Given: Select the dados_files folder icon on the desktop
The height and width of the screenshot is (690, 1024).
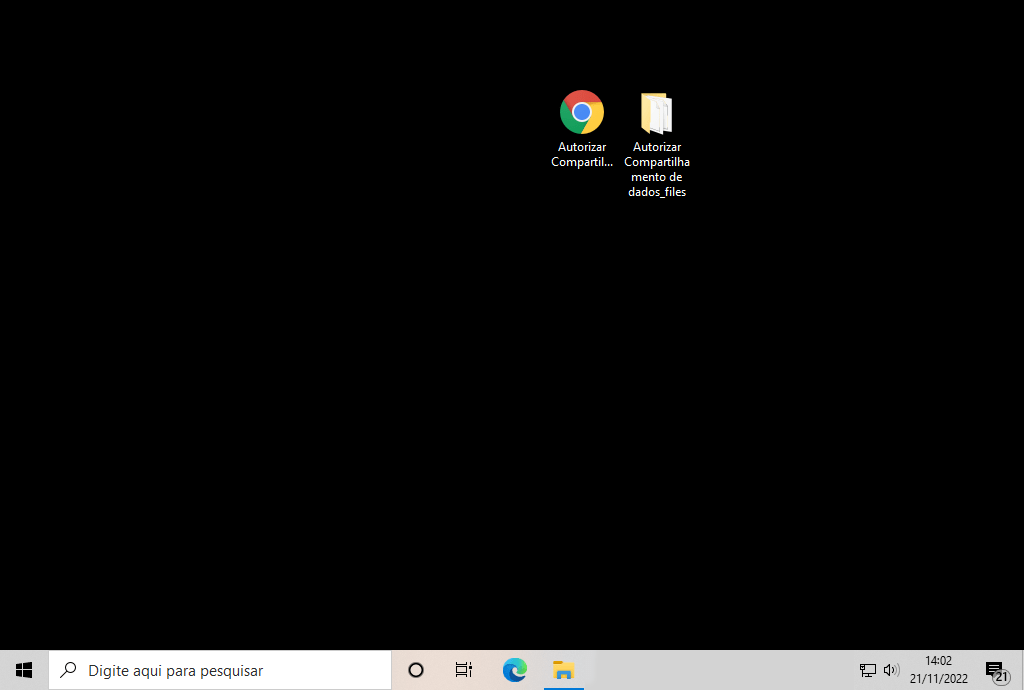Looking at the screenshot, I should [x=656, y=113].
